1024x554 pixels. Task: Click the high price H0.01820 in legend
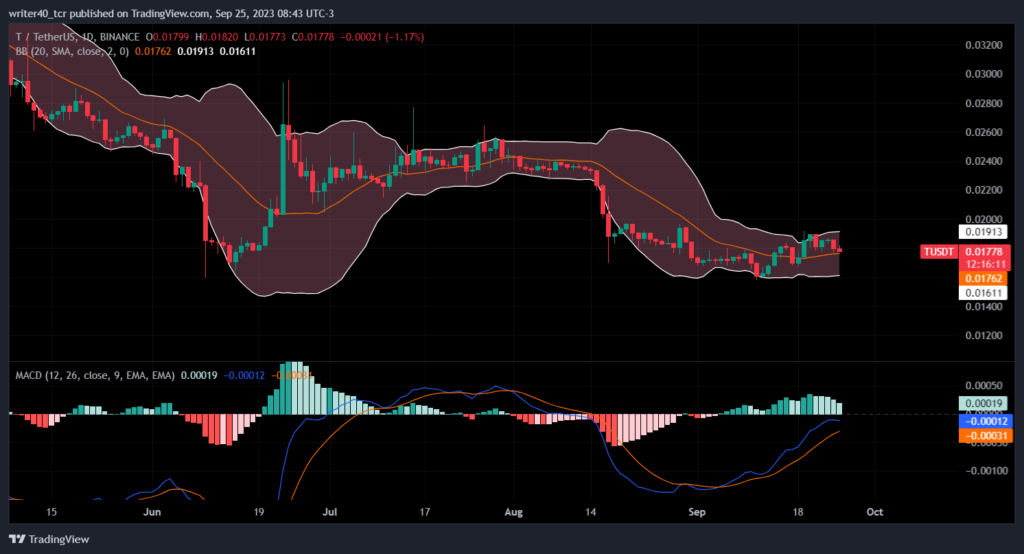tap(216, 37)
